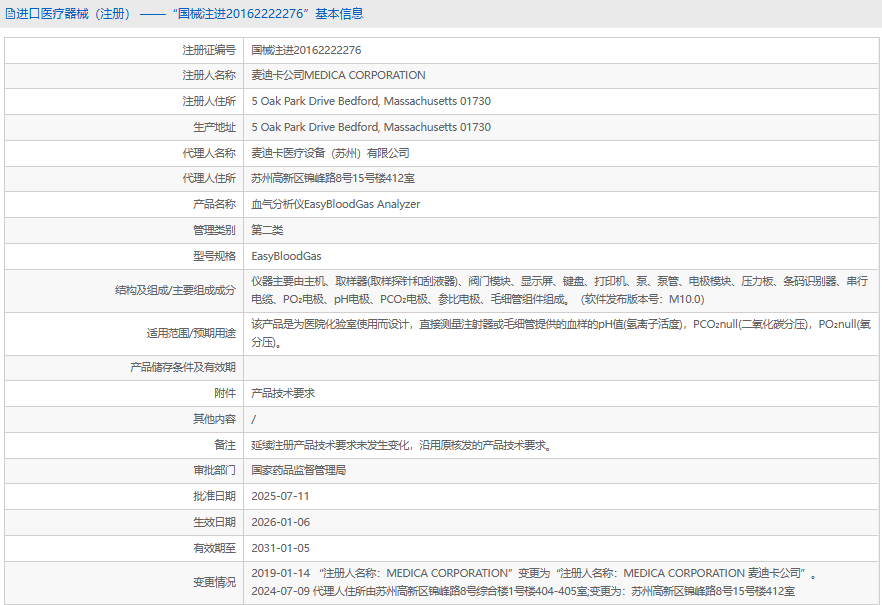Click the "注册人住所" label

209,101
